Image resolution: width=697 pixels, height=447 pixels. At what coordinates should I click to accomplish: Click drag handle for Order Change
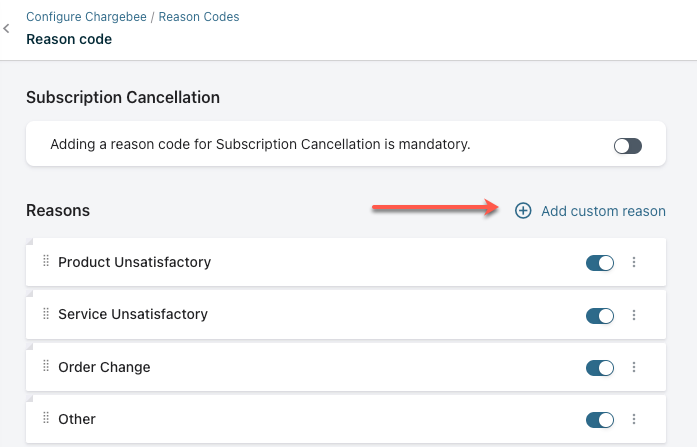[46, 367]
